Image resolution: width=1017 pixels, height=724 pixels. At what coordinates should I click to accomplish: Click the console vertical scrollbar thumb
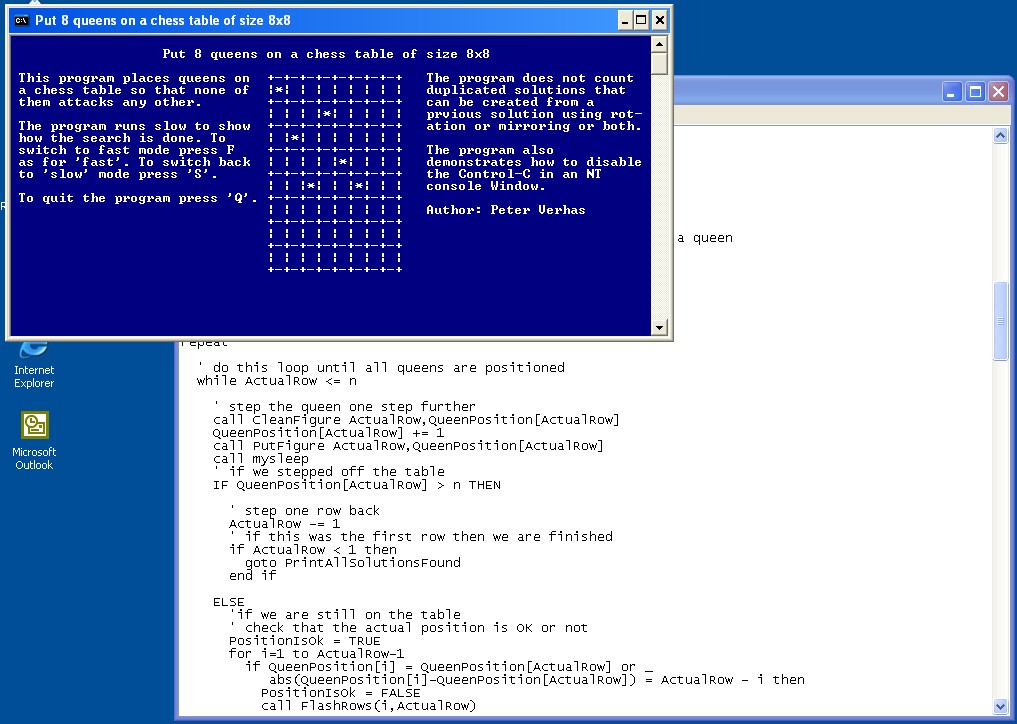click(x=659, y=64)
